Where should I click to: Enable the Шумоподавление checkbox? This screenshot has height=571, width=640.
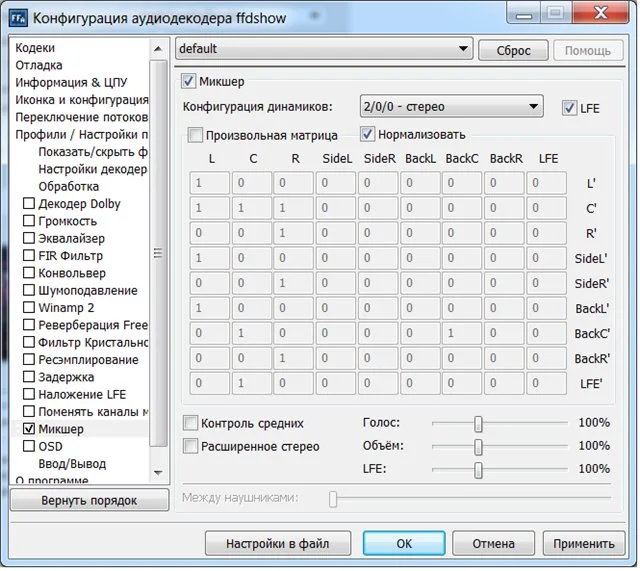29,290
